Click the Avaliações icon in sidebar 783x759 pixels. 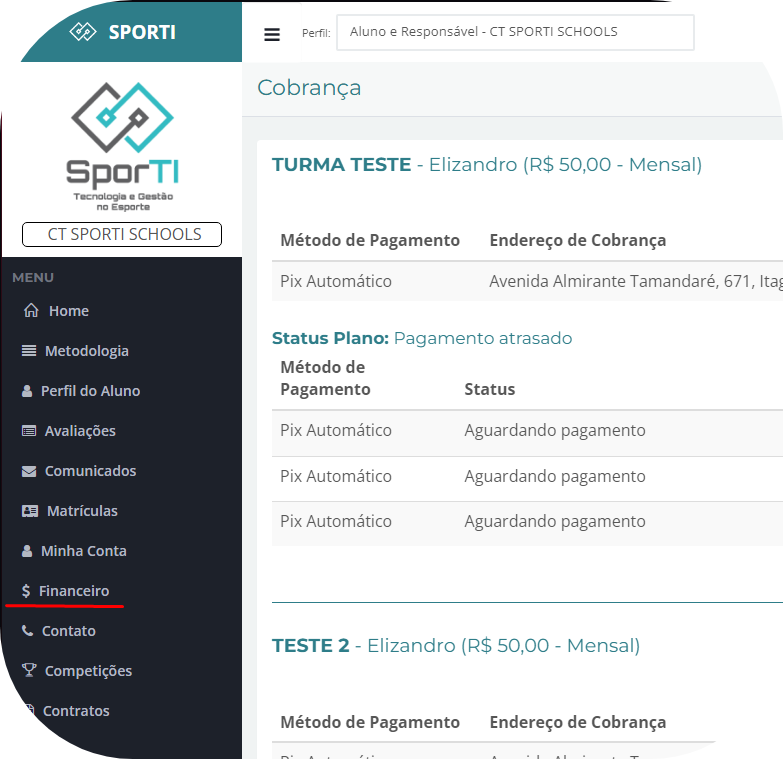point(29,431)
